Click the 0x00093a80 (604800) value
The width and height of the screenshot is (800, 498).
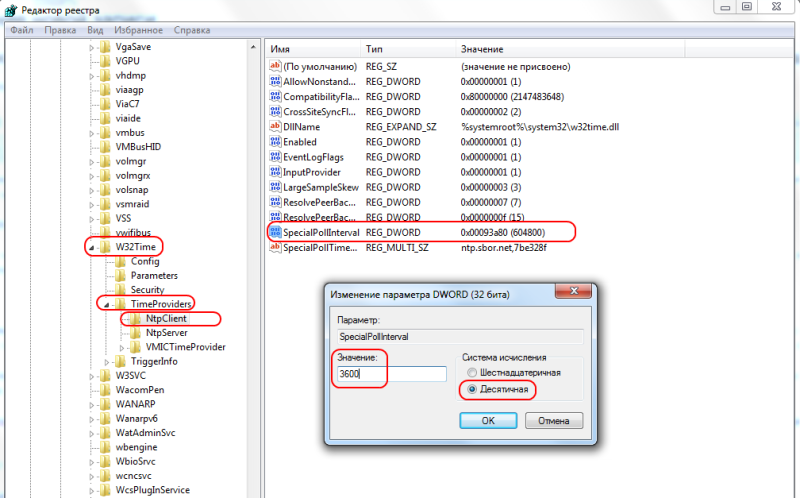tap(503, 232)
